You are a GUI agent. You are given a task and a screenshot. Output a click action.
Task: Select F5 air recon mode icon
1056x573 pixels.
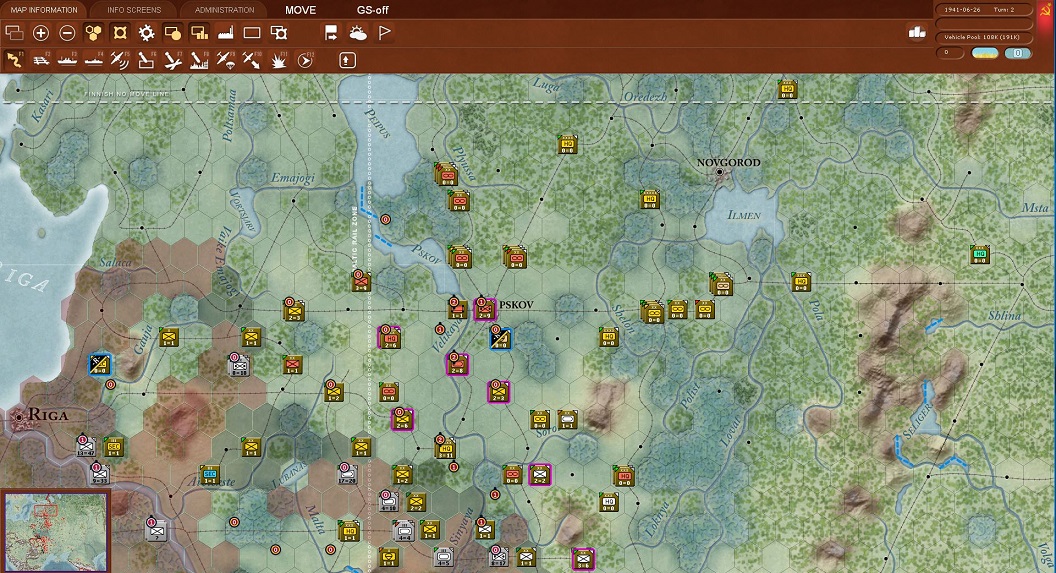tap(120, 60)
